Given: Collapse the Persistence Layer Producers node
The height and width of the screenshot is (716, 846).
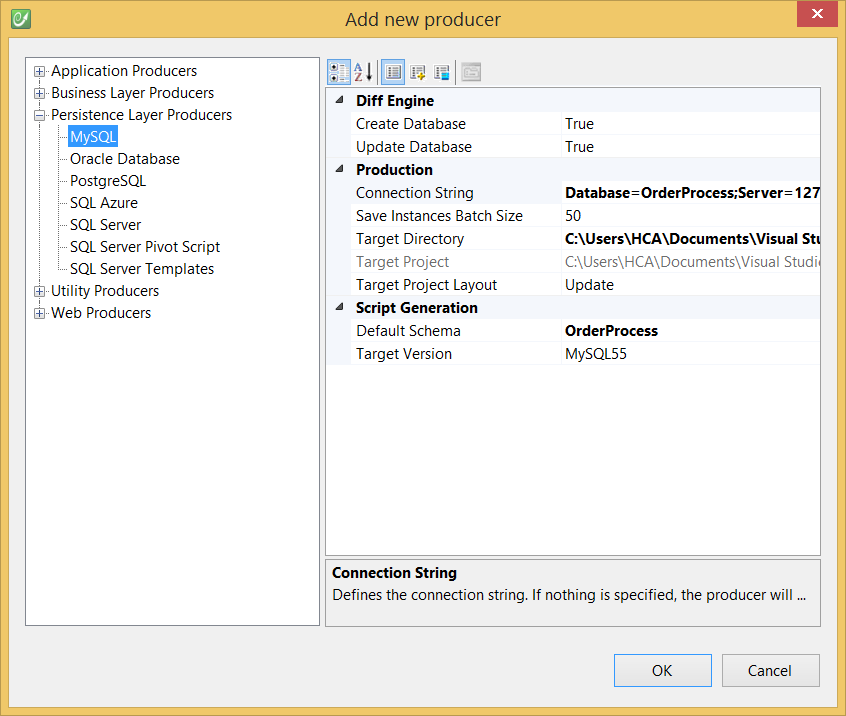Looking at the screenshot, I should pos(40,115).
